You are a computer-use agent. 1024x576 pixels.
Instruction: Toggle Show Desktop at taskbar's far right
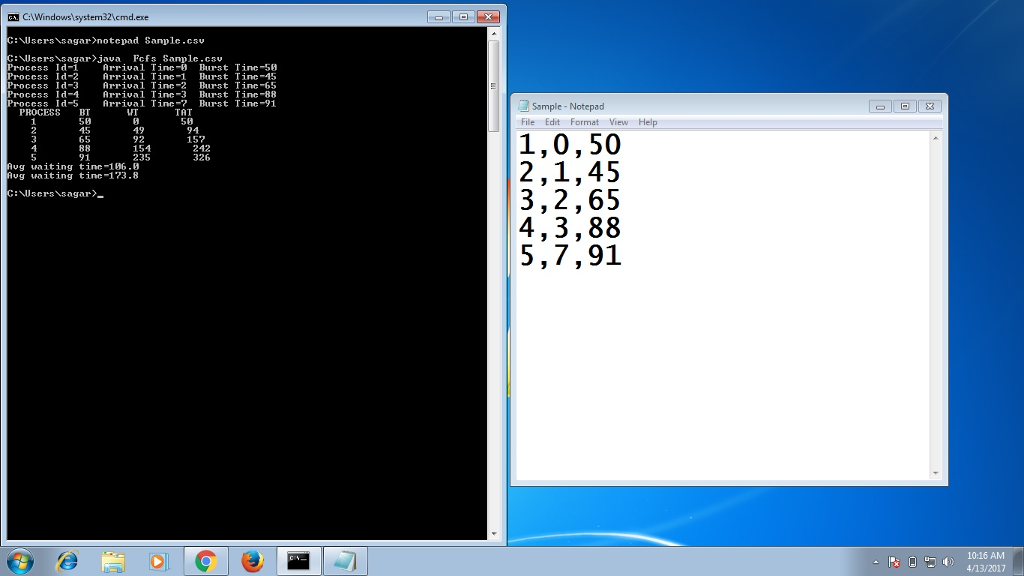[1019, 561]
